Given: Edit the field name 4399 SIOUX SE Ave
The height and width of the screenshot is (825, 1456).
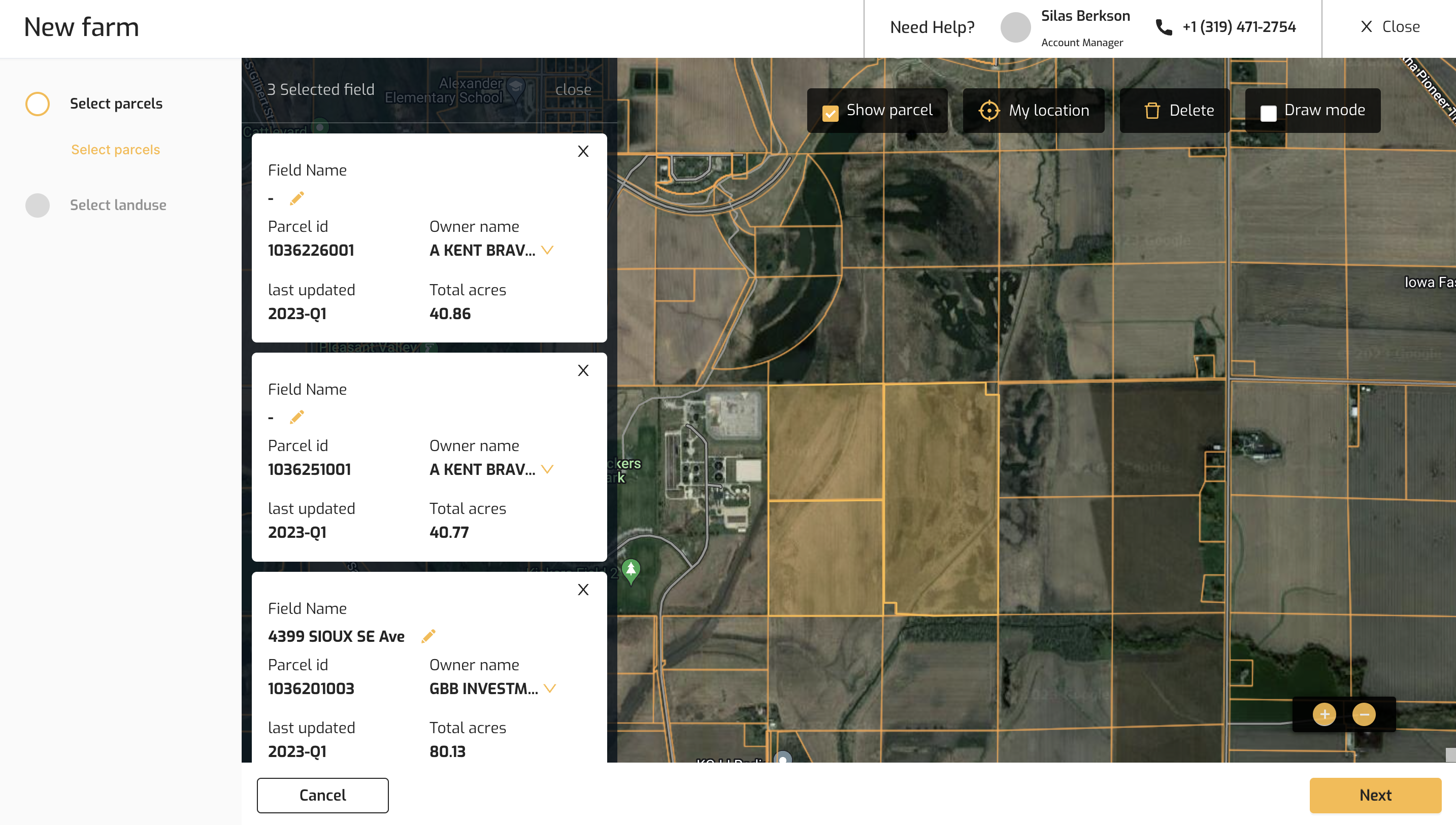Looking at the screenshot, I should [428, 636].
